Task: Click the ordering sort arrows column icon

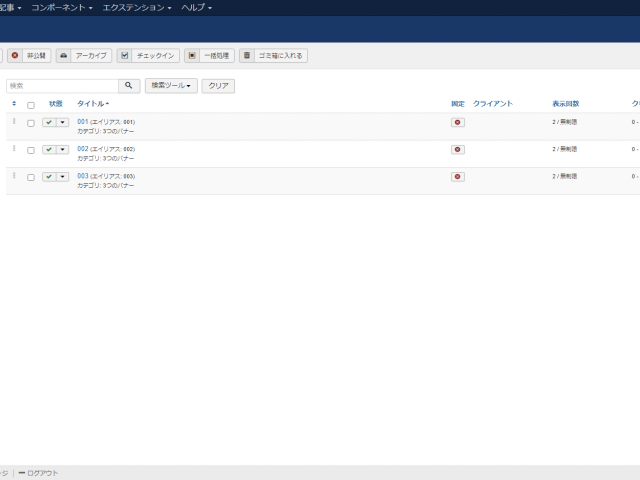Action: (14, 103)
